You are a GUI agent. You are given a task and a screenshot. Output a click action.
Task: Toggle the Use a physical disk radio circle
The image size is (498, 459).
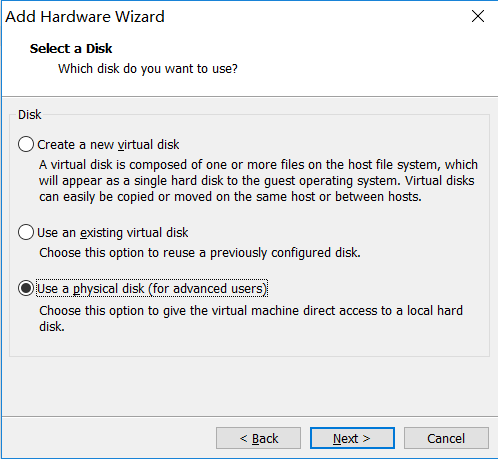pos(26,288)
